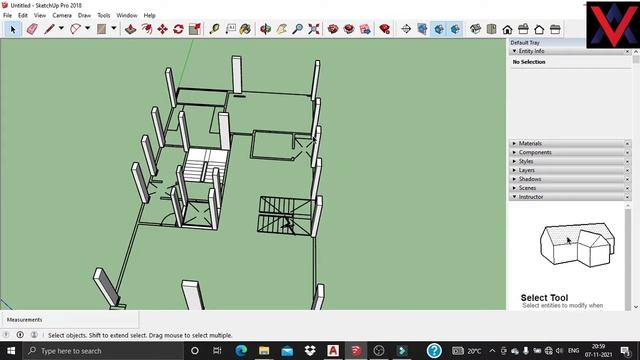Open the Edit menu

click(23, 15)
